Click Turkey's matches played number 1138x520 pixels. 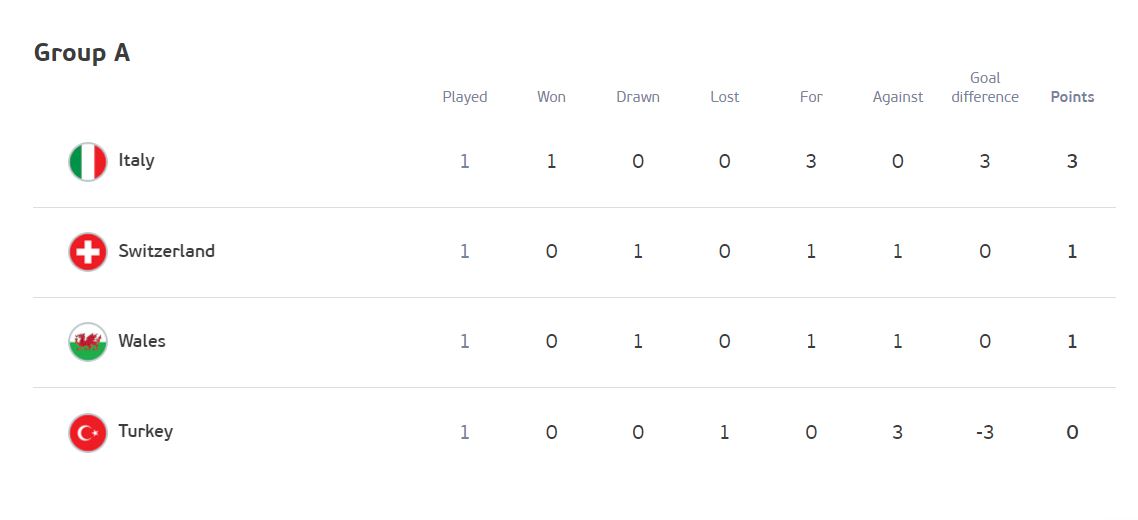point(465,432)
